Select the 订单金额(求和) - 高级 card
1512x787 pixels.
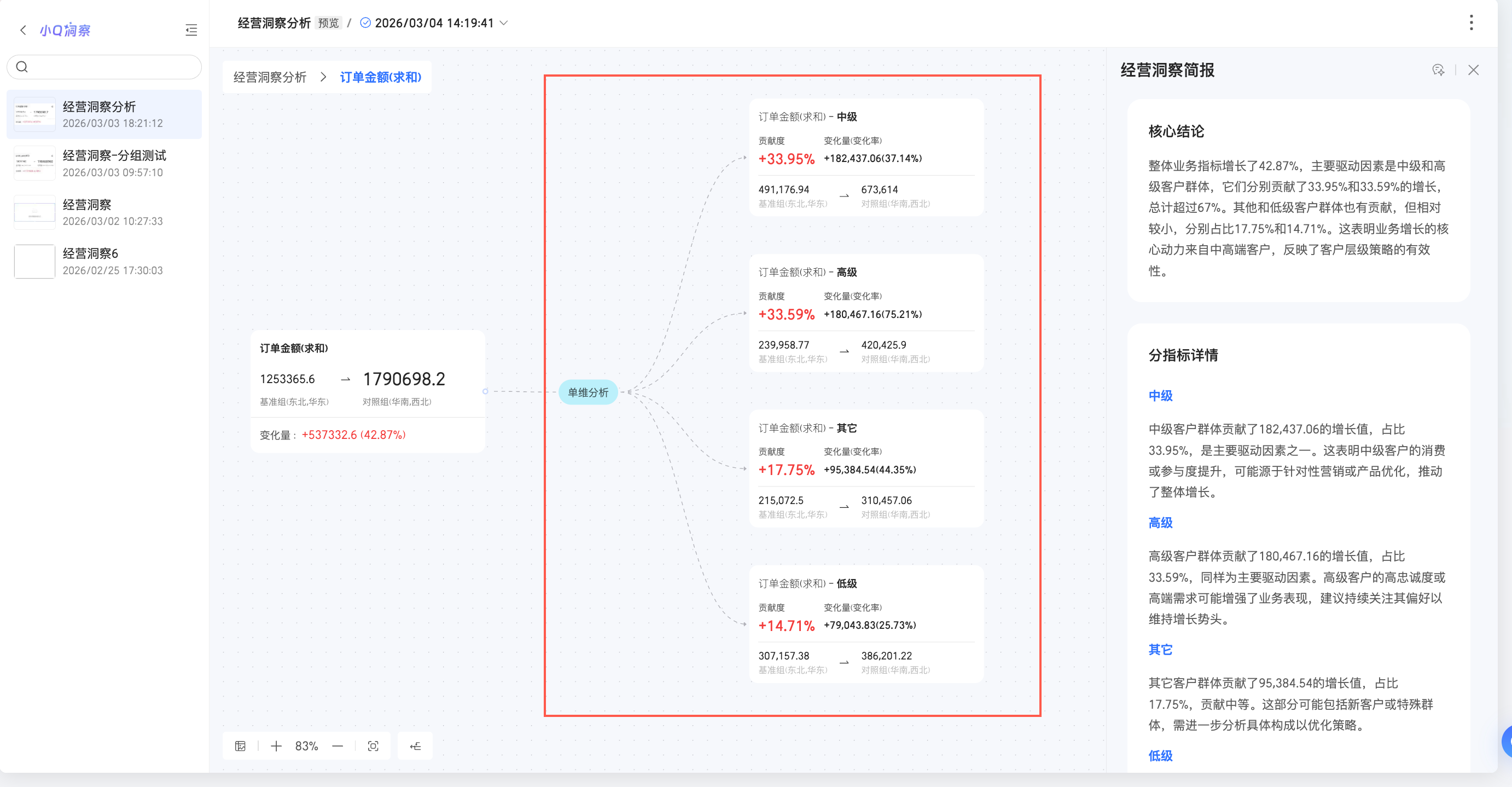(x=865, y=313)
